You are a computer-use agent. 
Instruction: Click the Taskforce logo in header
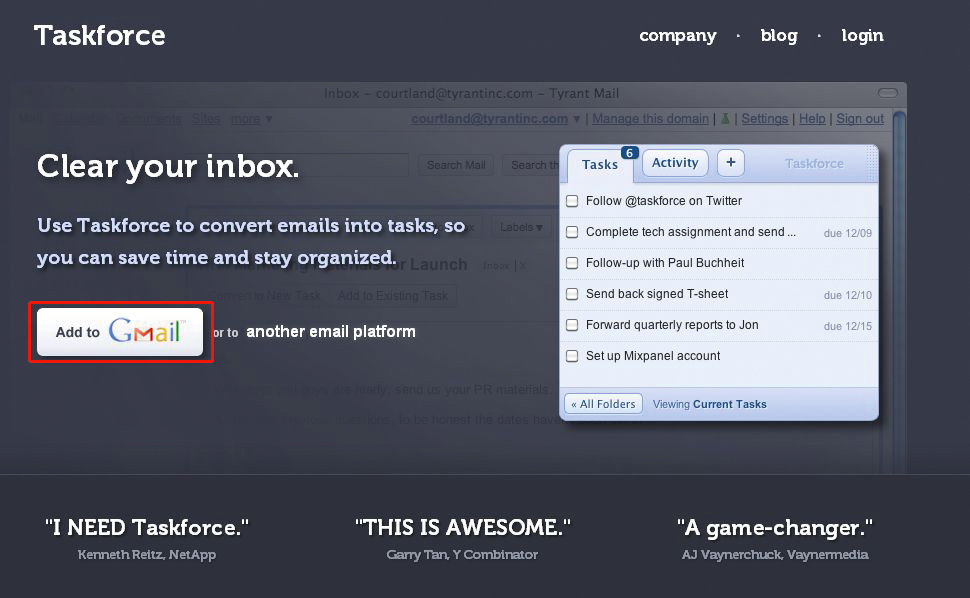[x=100, y=36]
